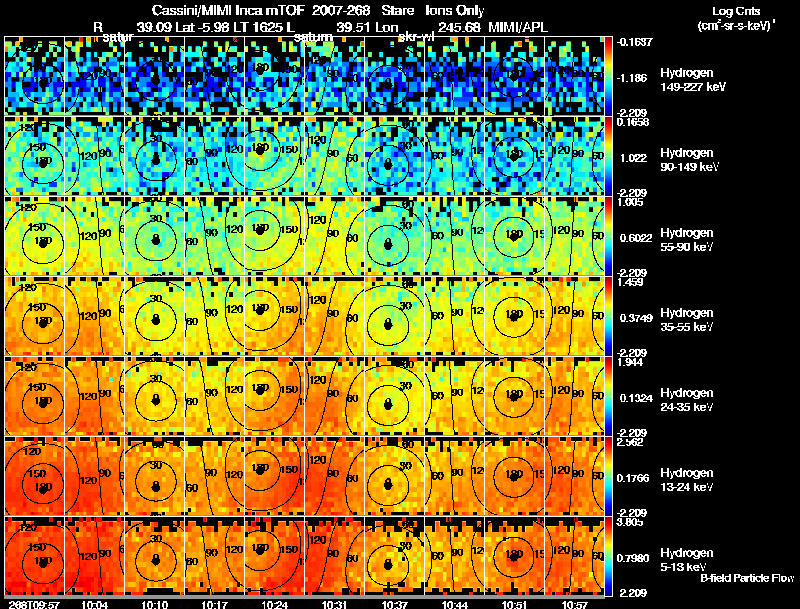This screenshot has width=800, height=609.
Task: Click the colorbar value '-1.186'
Action: [632, 78]
